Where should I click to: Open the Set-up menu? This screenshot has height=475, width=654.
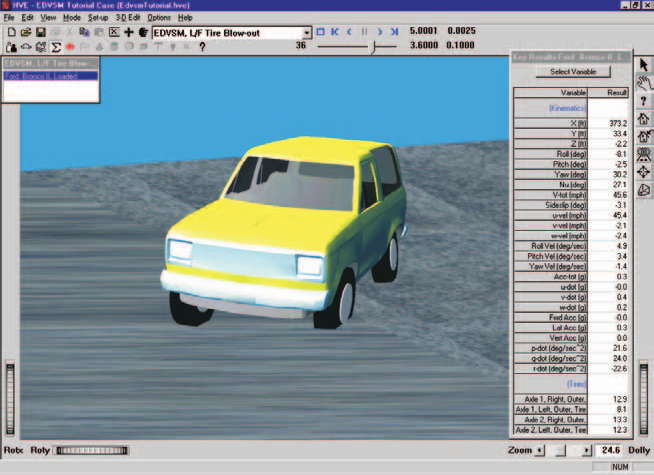click(x=98, y=18)
